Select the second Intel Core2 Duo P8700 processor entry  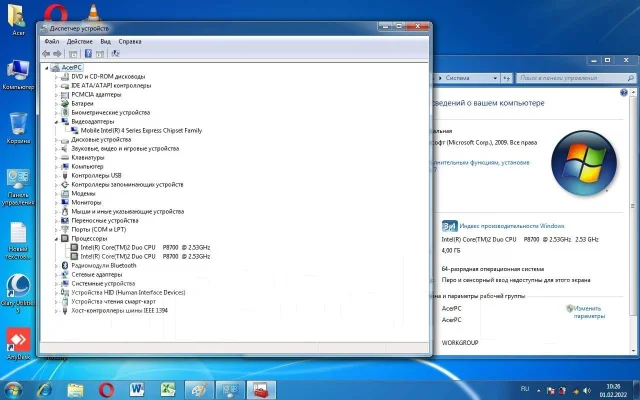tap(145, 256)
